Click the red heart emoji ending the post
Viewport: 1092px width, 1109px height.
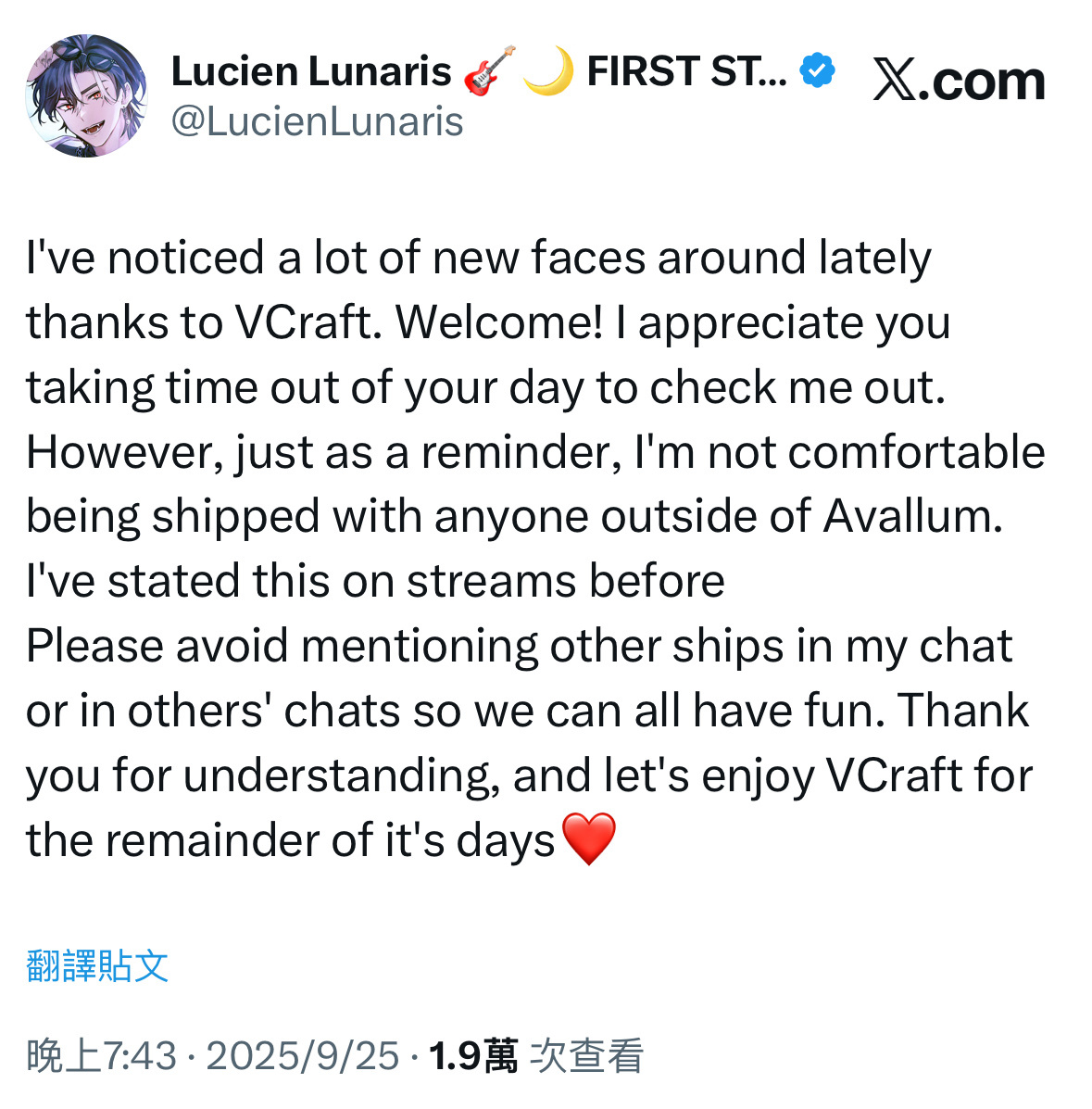[x=588, y=838]
